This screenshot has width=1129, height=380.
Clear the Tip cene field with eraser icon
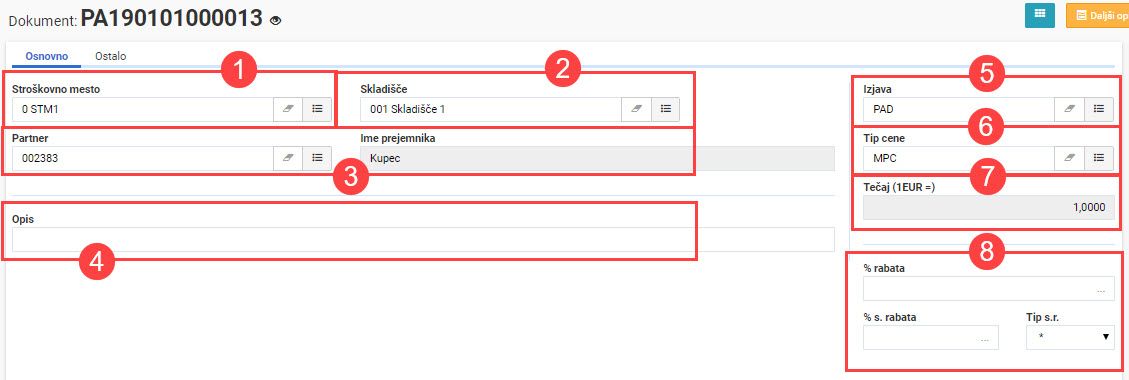tap(1069, 158)
